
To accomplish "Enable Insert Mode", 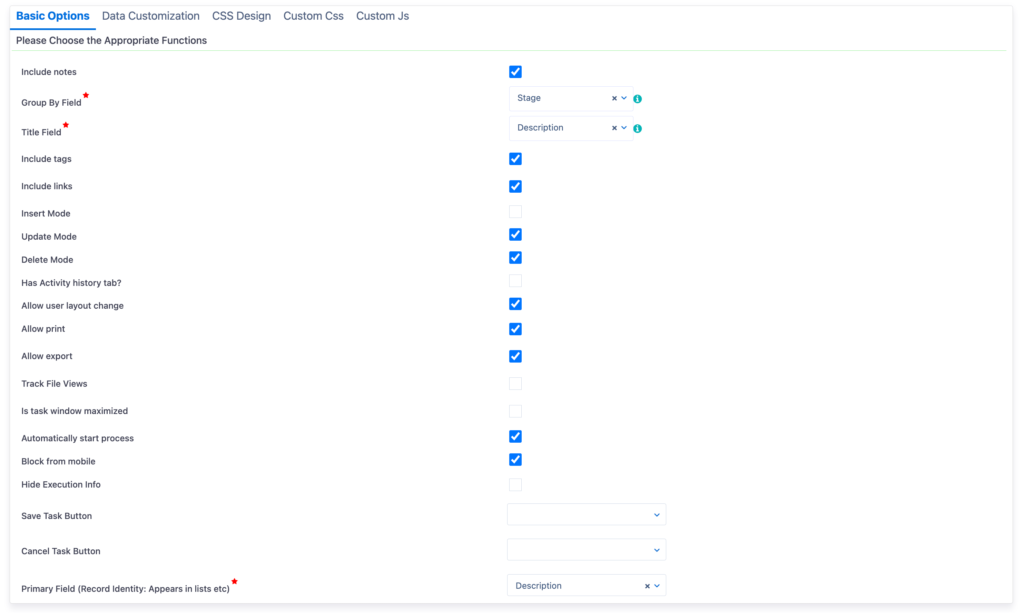I will tap(515, 211).
